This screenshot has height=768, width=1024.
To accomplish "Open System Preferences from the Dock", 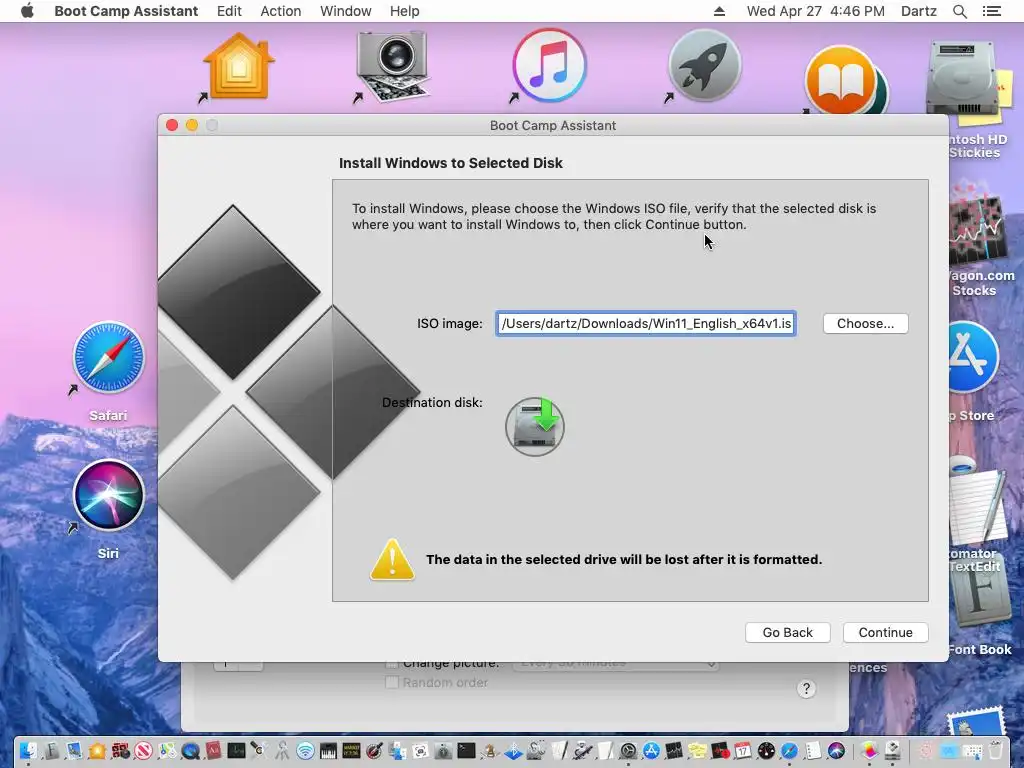I will click(628, 750).
